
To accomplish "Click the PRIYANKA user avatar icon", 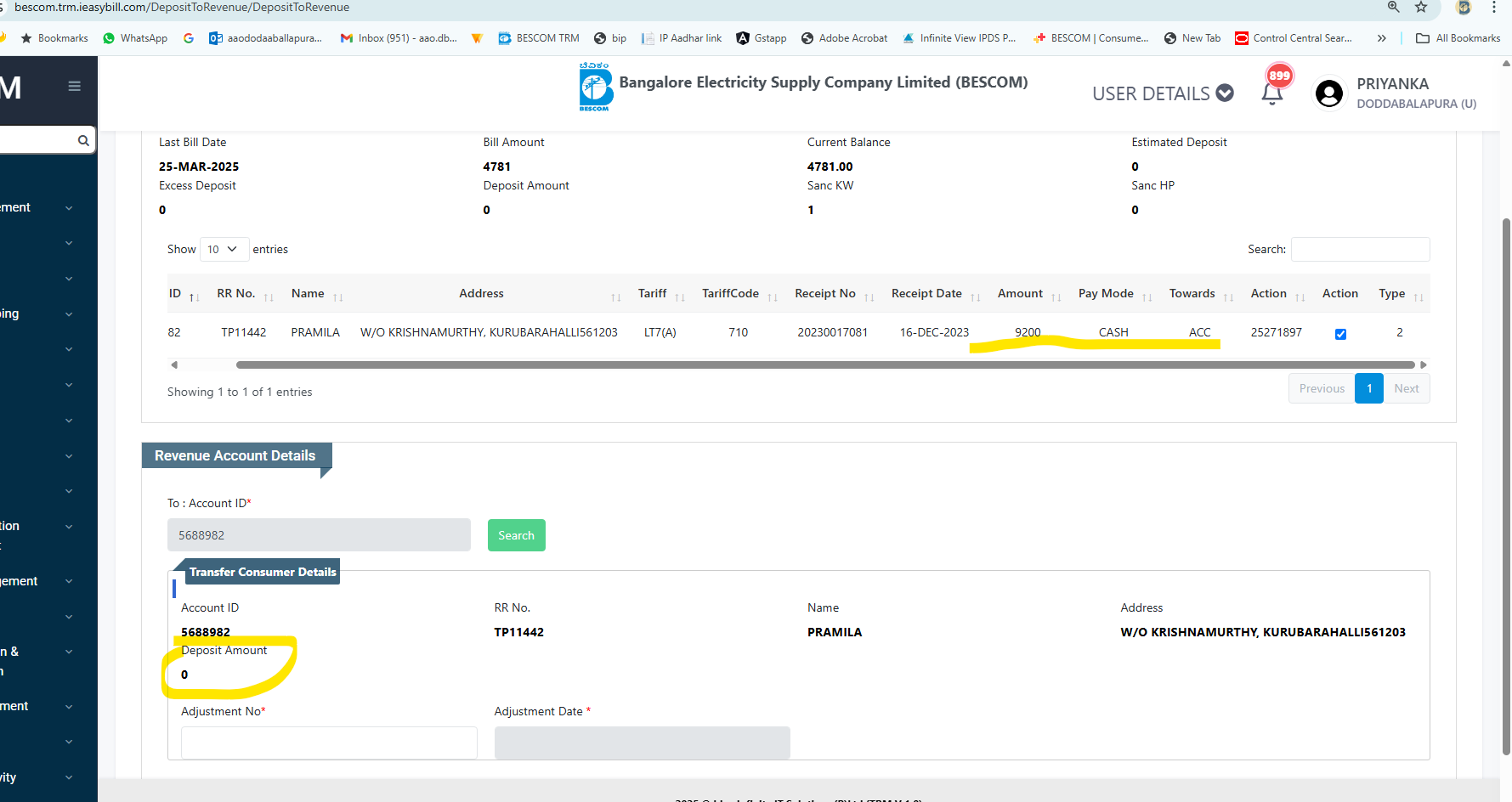I will point(1328,93).
